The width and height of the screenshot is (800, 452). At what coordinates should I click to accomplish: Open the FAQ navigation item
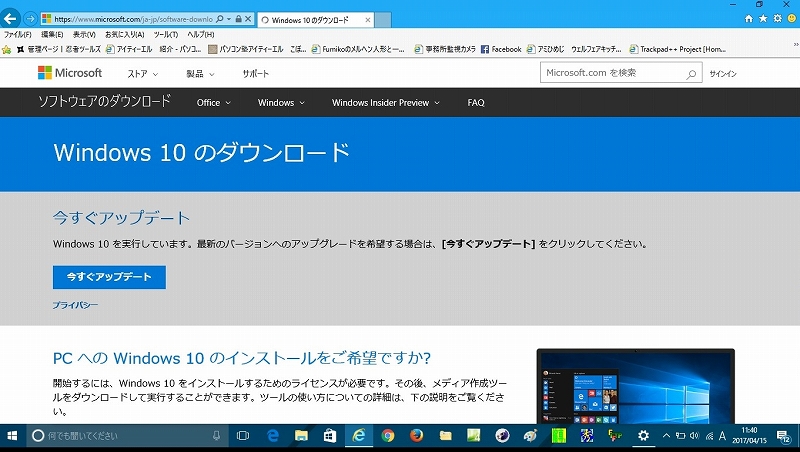(x=476, y=103)
